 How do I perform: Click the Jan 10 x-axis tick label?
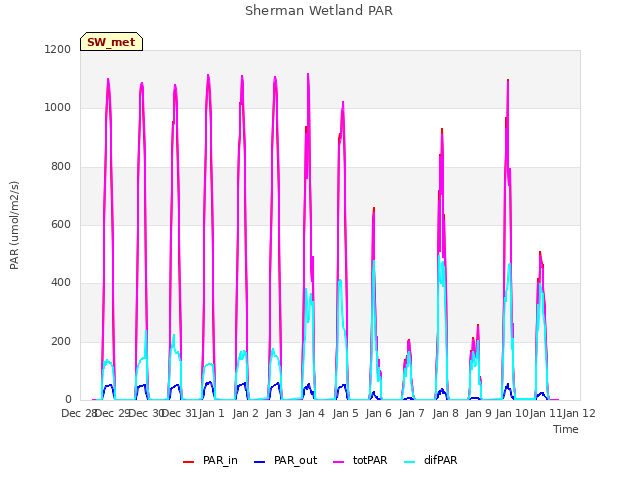(512, 413)
